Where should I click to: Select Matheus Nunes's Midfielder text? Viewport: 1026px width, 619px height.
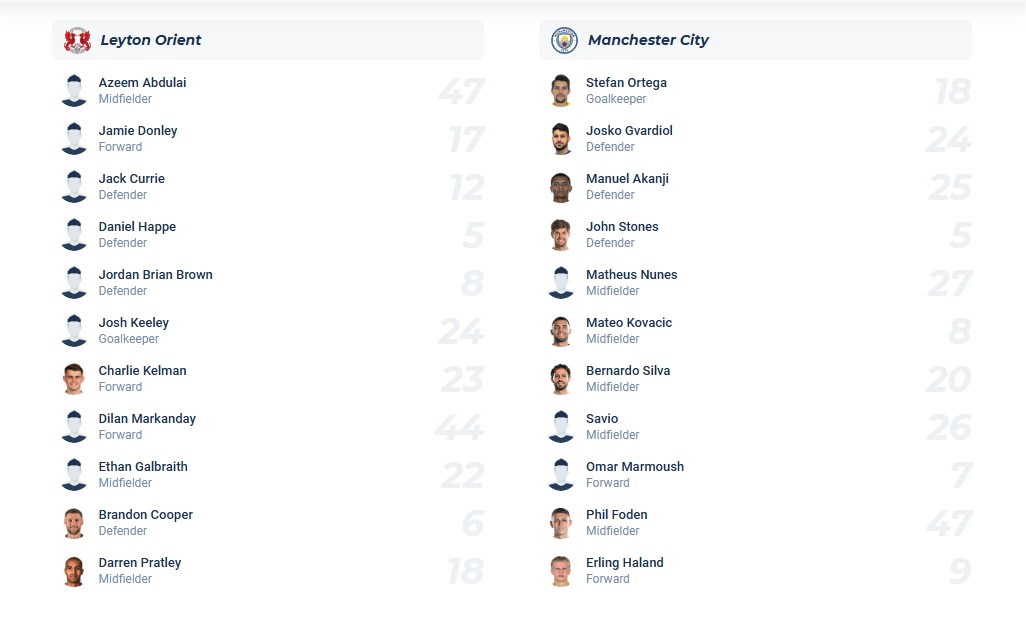point(612,291)
